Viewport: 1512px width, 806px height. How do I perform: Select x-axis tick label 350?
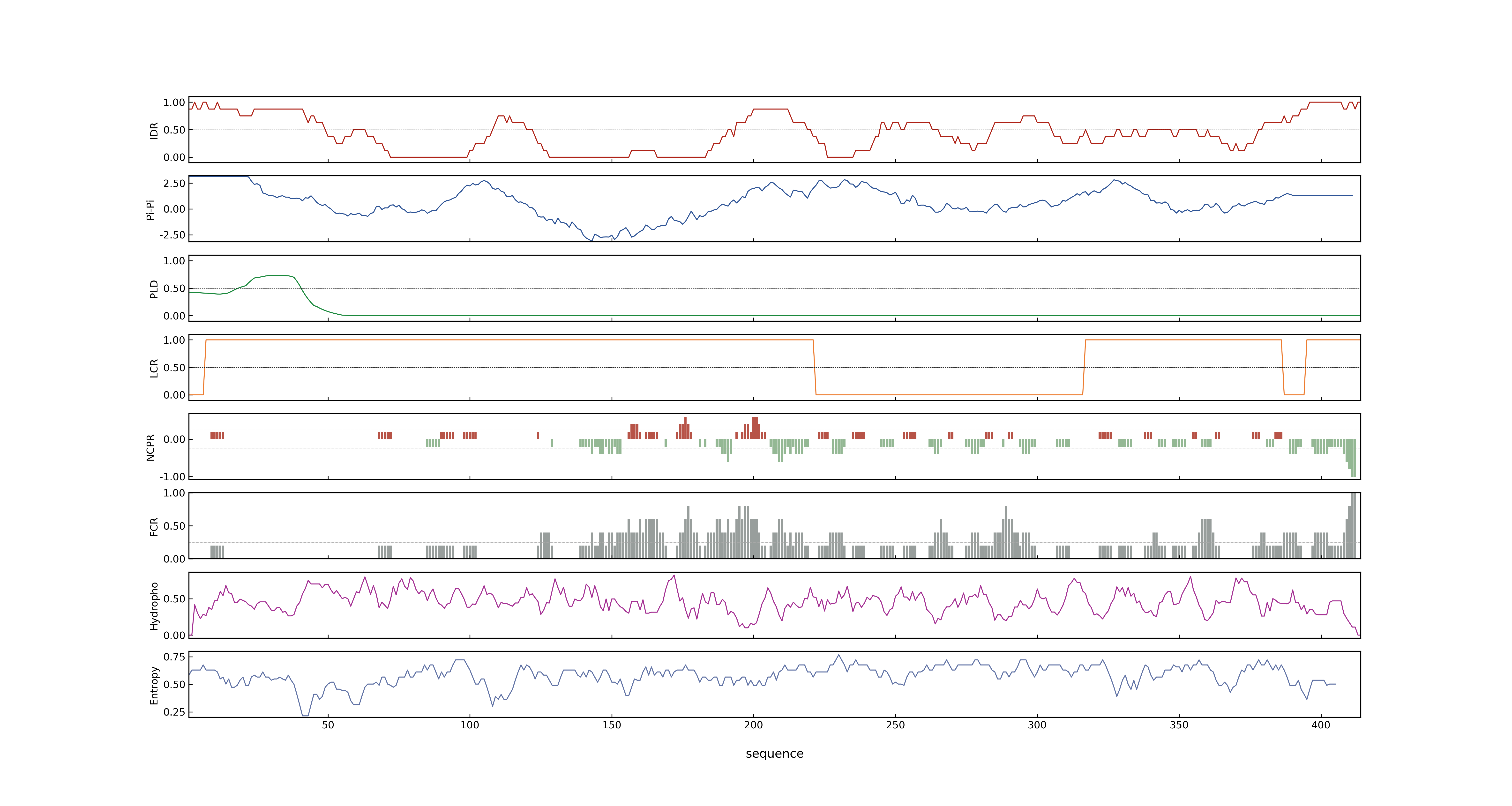[1179, 725]
